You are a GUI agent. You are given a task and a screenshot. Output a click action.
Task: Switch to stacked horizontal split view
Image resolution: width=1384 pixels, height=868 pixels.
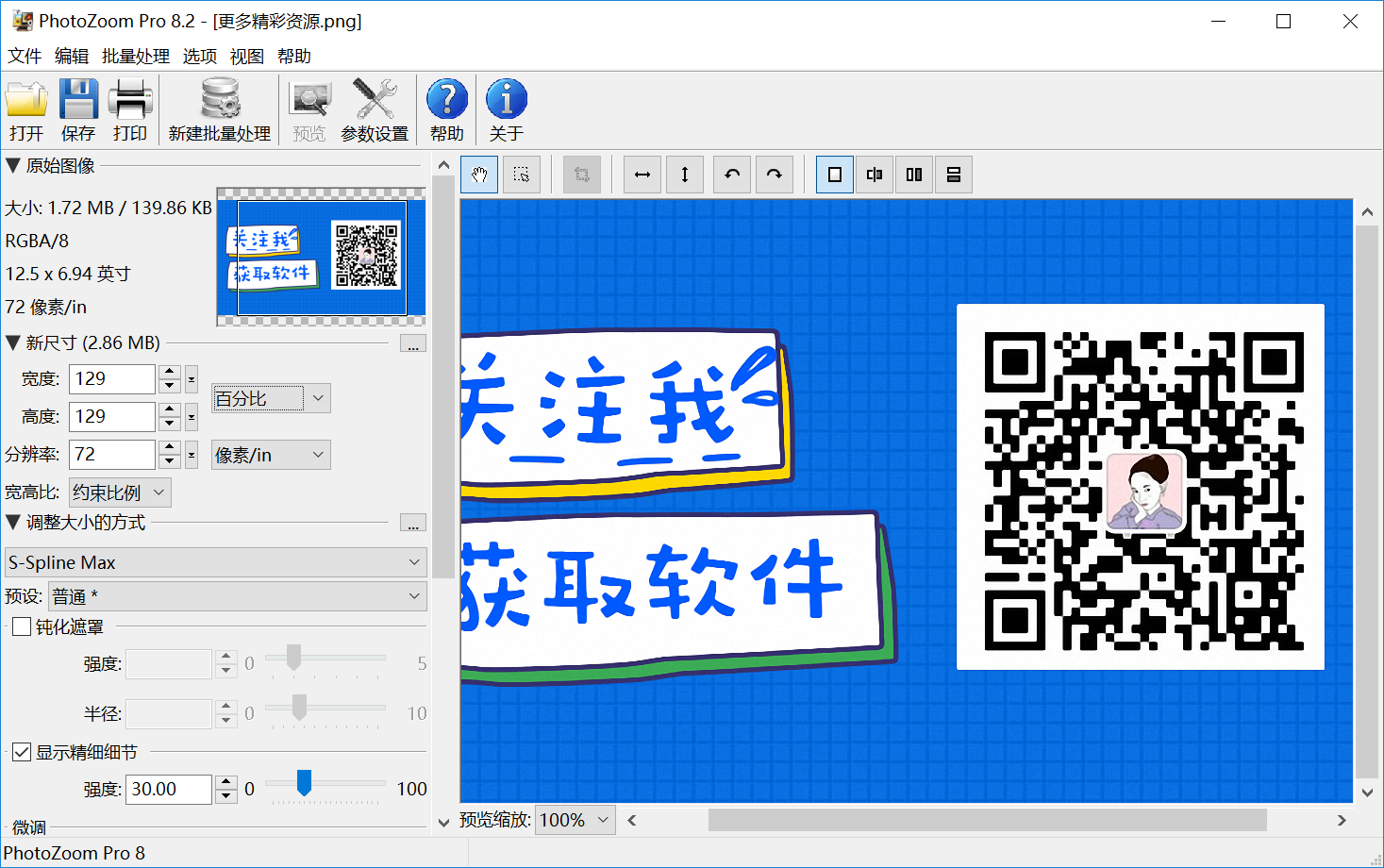click(x=954, y=175)
